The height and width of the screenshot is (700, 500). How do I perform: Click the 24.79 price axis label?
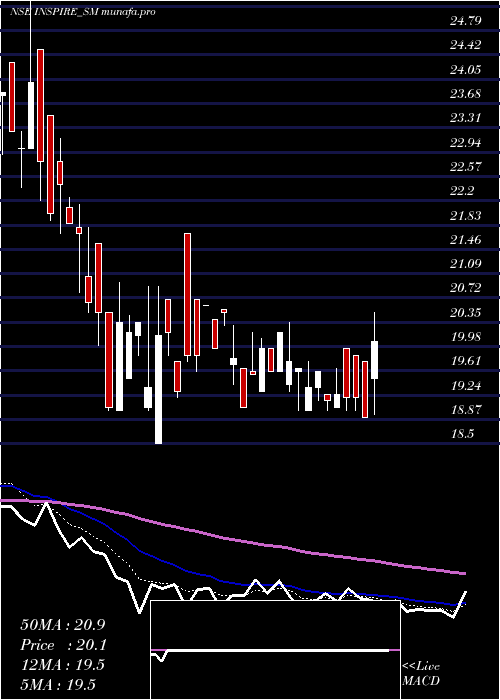pos(466,21)
